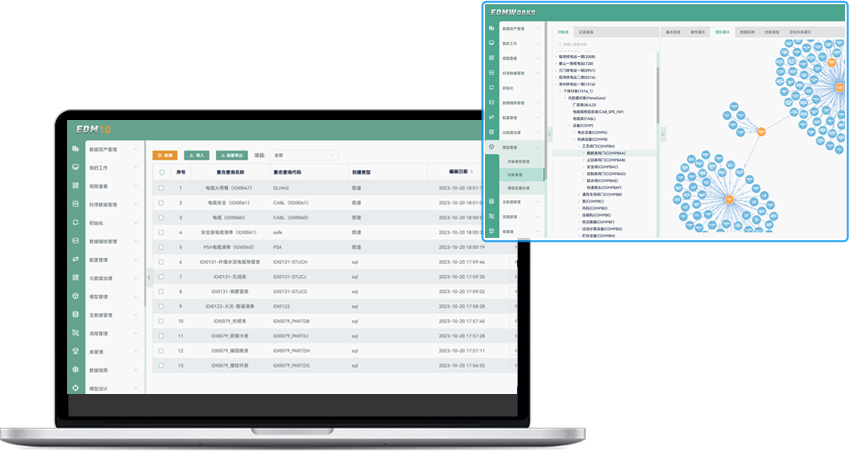Screen dimensions: 849x451
Task: Click the icon beside 模型管理 in EDMWorks sidebar
Action: click(x=491, y=147)
